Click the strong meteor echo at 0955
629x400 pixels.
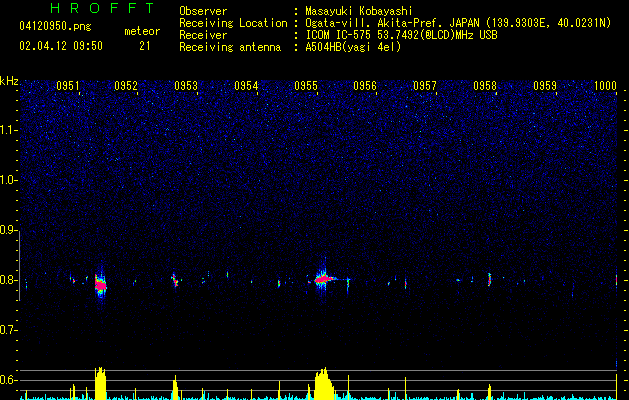click(x=324, y=278)
